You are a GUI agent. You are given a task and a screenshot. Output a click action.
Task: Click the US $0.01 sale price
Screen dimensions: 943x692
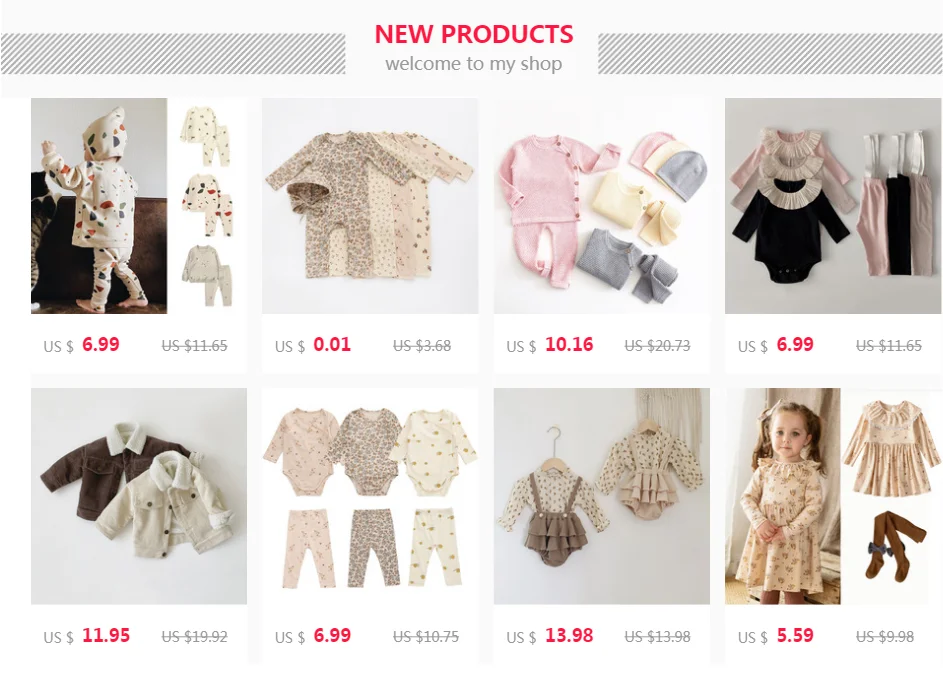pos(313,345)
